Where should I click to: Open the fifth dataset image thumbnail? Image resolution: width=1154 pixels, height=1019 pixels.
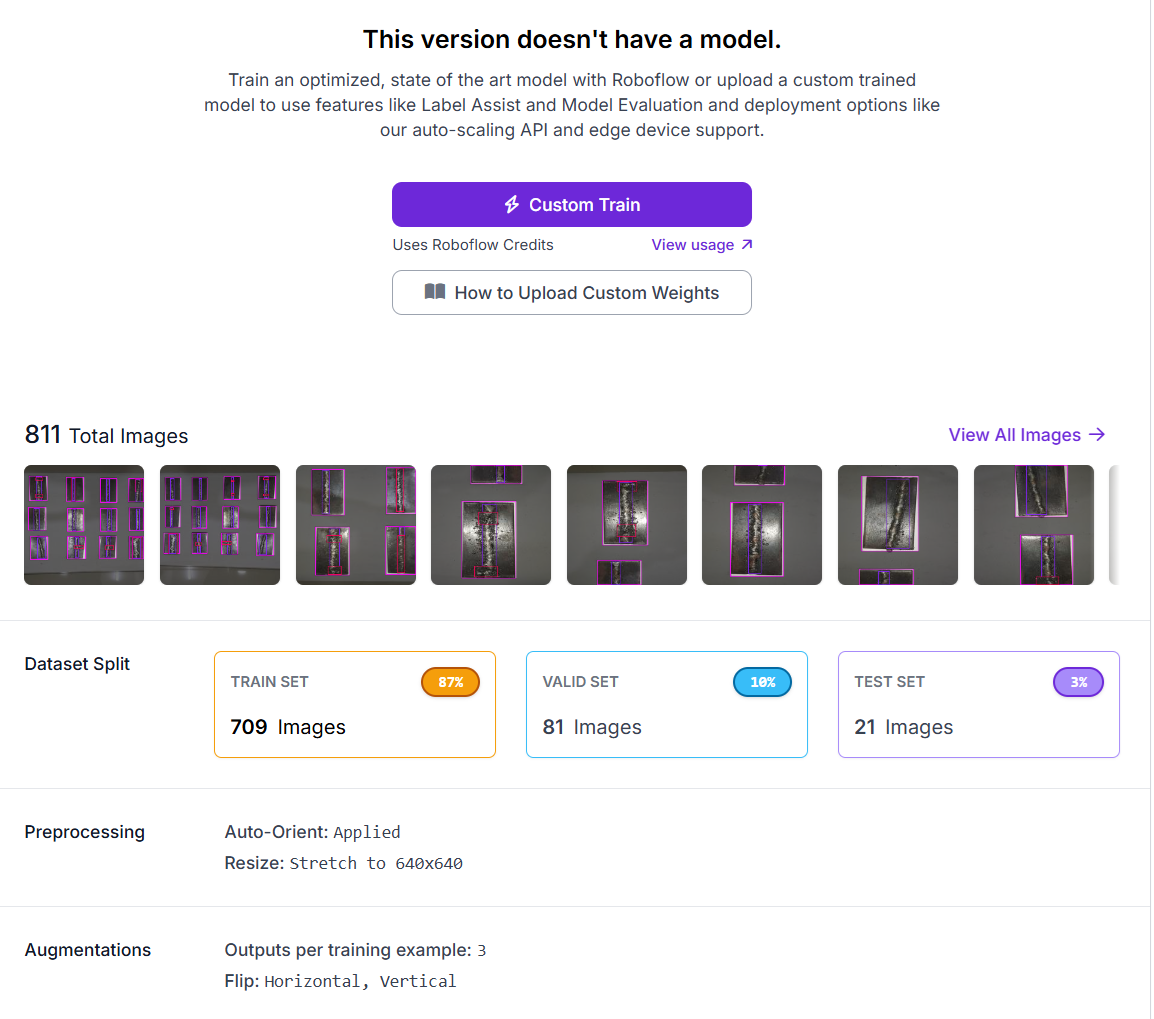(x=627, y=525)
